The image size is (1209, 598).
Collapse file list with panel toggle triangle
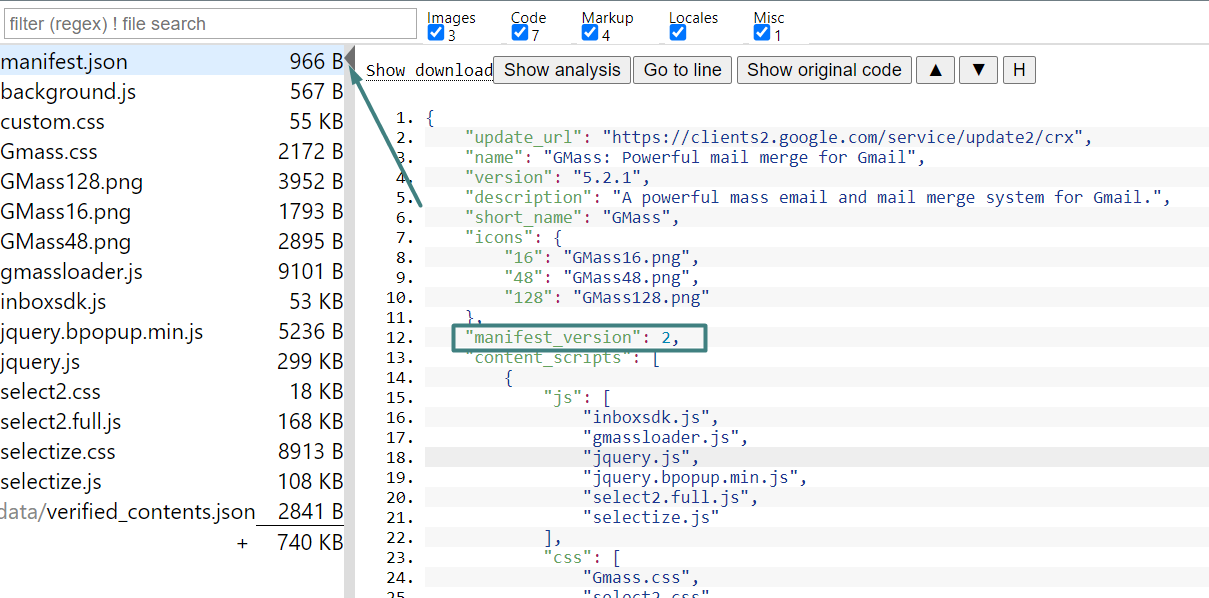[351, 60]
